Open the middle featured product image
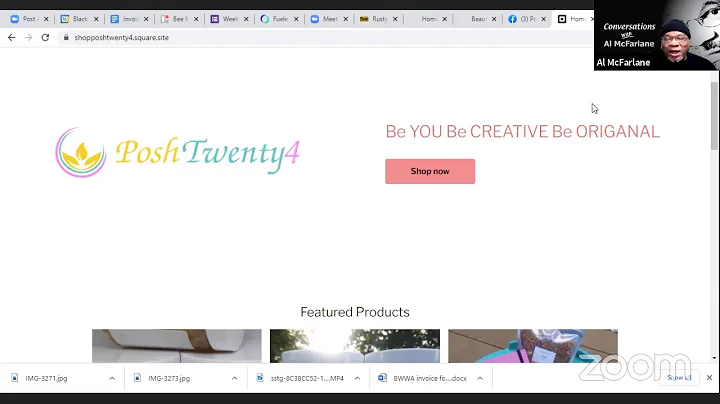The image size is (720, 404). coord(355,346)
